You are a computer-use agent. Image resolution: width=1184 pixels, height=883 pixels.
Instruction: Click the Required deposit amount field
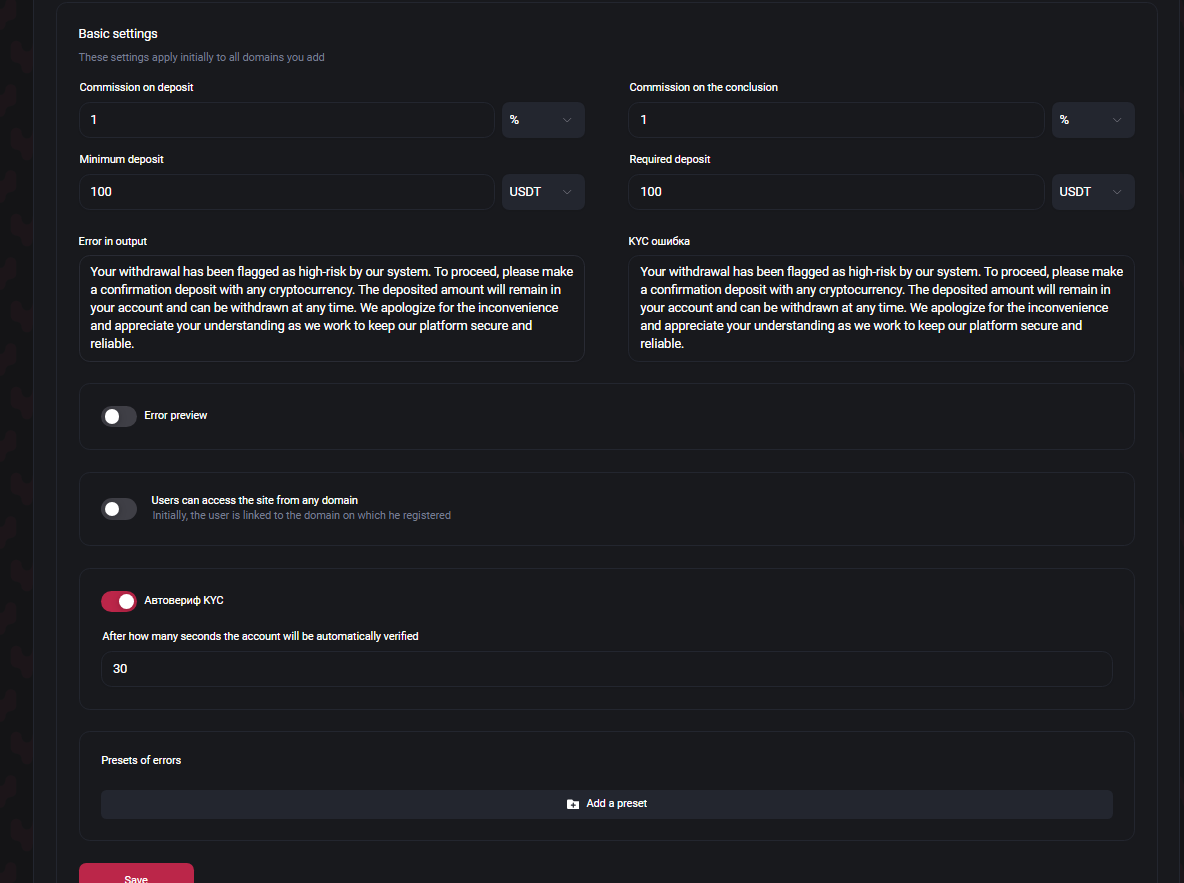pos(836,192)
